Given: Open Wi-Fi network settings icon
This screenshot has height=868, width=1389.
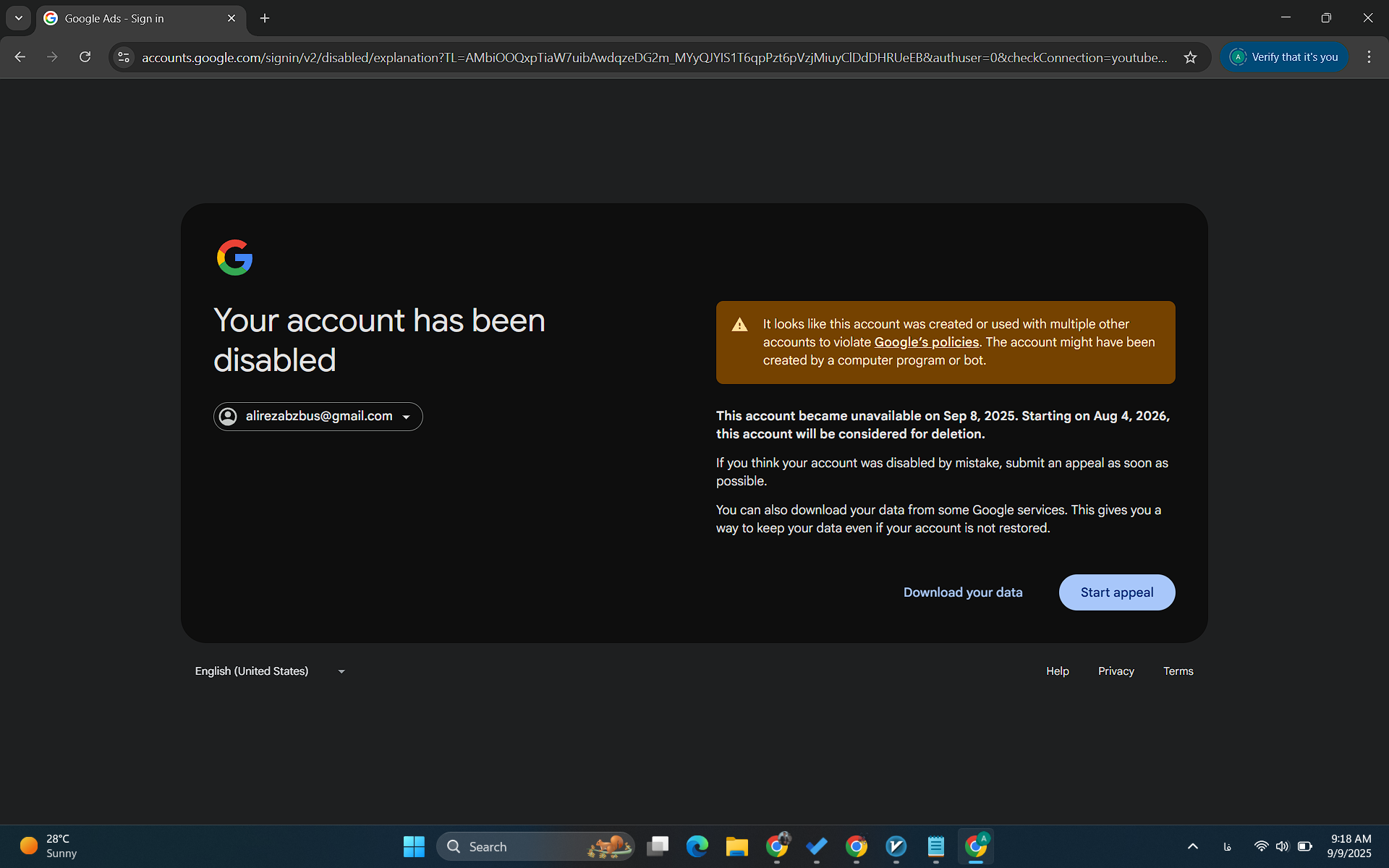Looking at the screenshot, I should click(x=1261, y=846).
